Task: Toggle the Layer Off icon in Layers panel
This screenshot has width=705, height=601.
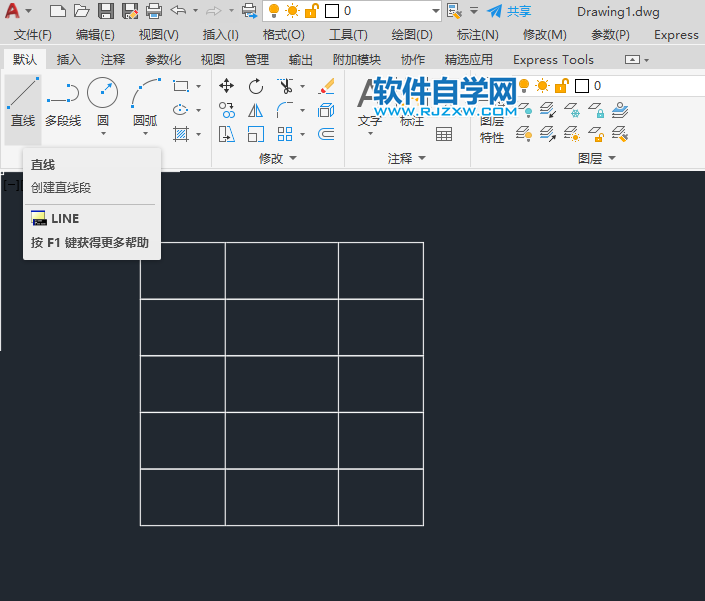Action: point(524,110)
